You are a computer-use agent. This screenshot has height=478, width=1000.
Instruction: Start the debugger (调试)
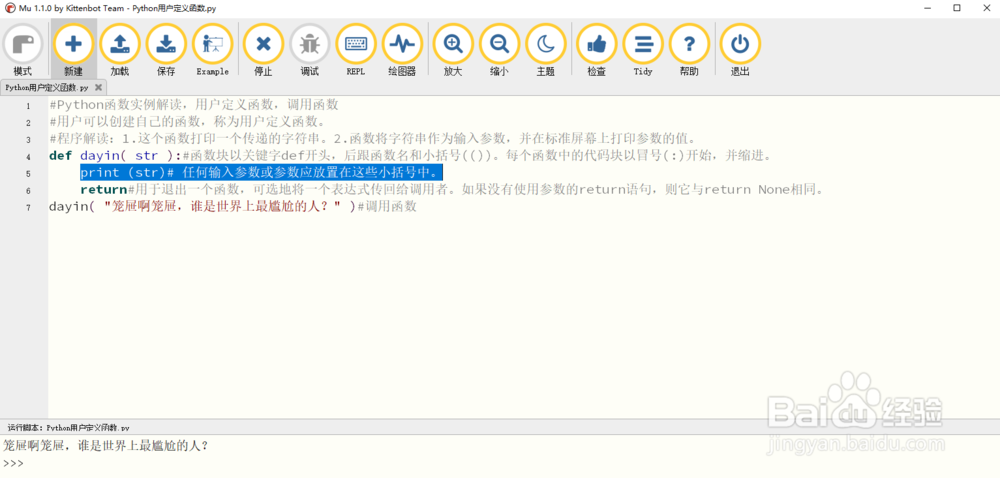[x=309, y=50]
